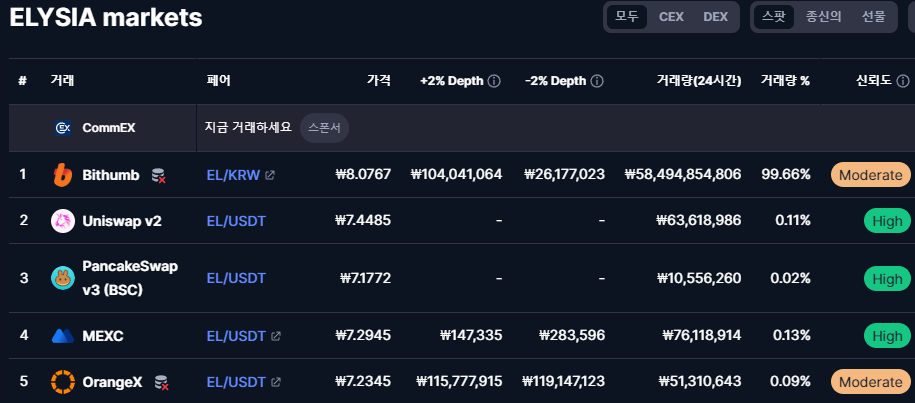This screenshot has height=403, width=915.
Task: Select the 모두 exchange filter
Action: point(627,17)
